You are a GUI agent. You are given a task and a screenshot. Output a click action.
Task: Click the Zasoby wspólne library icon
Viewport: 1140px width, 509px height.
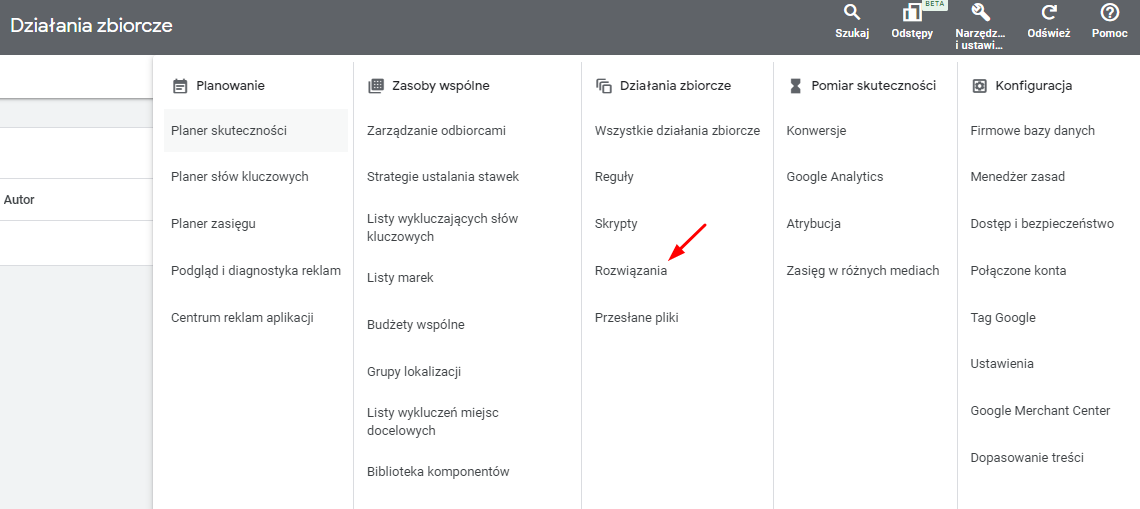(x=375, y=86)
